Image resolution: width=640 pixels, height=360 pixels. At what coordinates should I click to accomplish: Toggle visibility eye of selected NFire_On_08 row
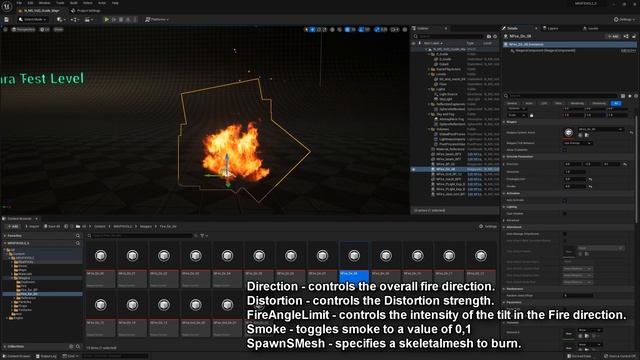413,169
